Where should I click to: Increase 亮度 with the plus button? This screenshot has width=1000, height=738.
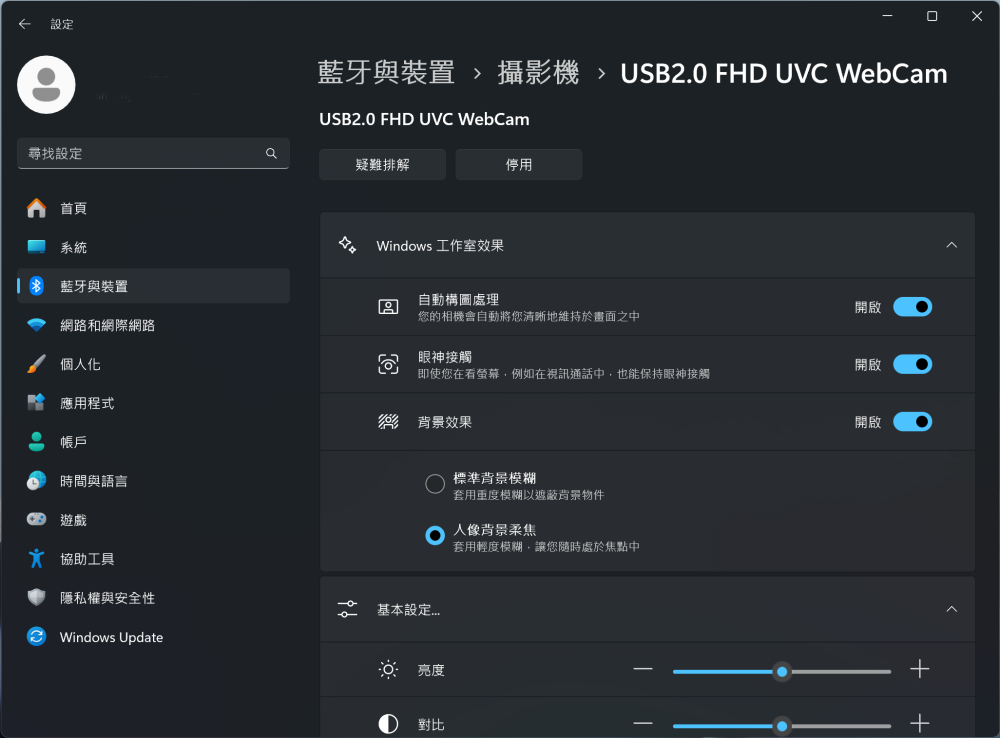tap(919, 669)
